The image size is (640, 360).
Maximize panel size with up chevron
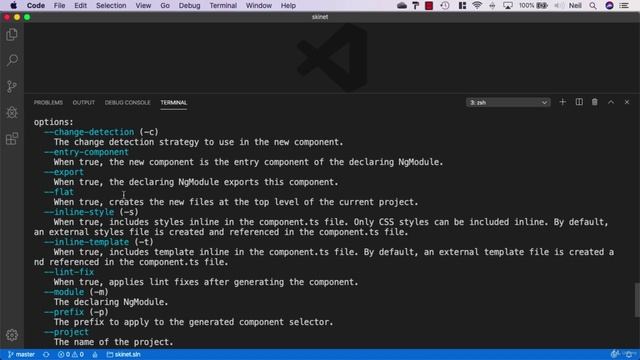pyautogui.click(x=611, y=102)
